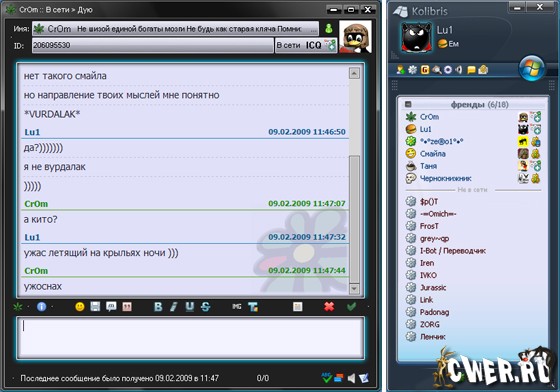
Task: Select offline contact $p()T
Action: pyautogui.click(x=473, y=202)
